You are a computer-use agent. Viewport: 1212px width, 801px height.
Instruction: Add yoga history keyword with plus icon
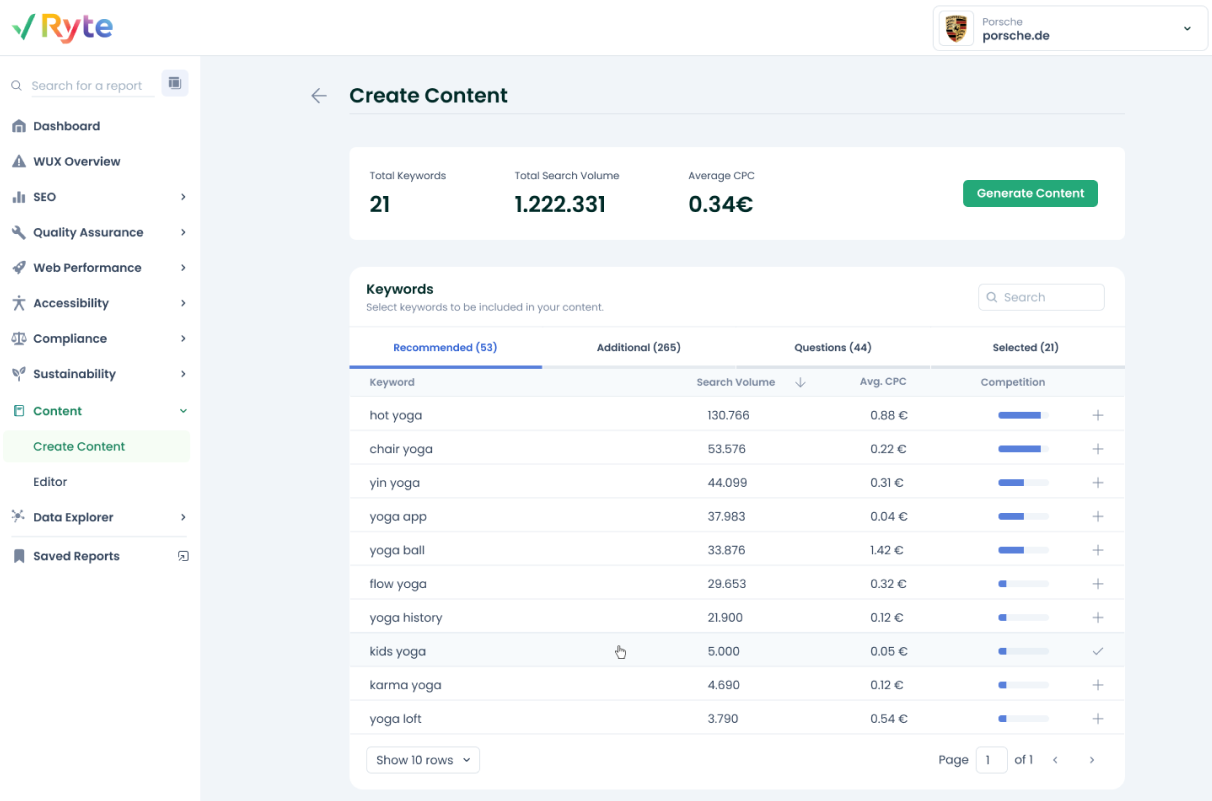(x=1097, y=618)
